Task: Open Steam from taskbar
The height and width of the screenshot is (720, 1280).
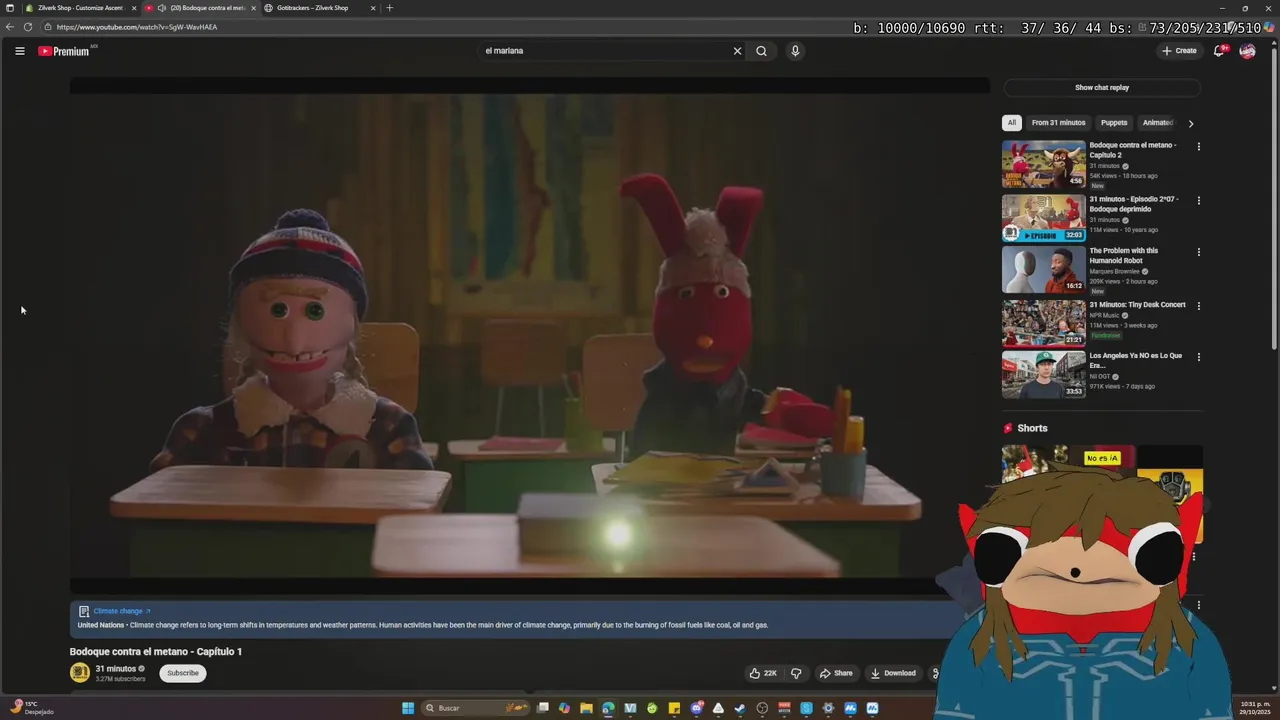Action: [740, 708]
